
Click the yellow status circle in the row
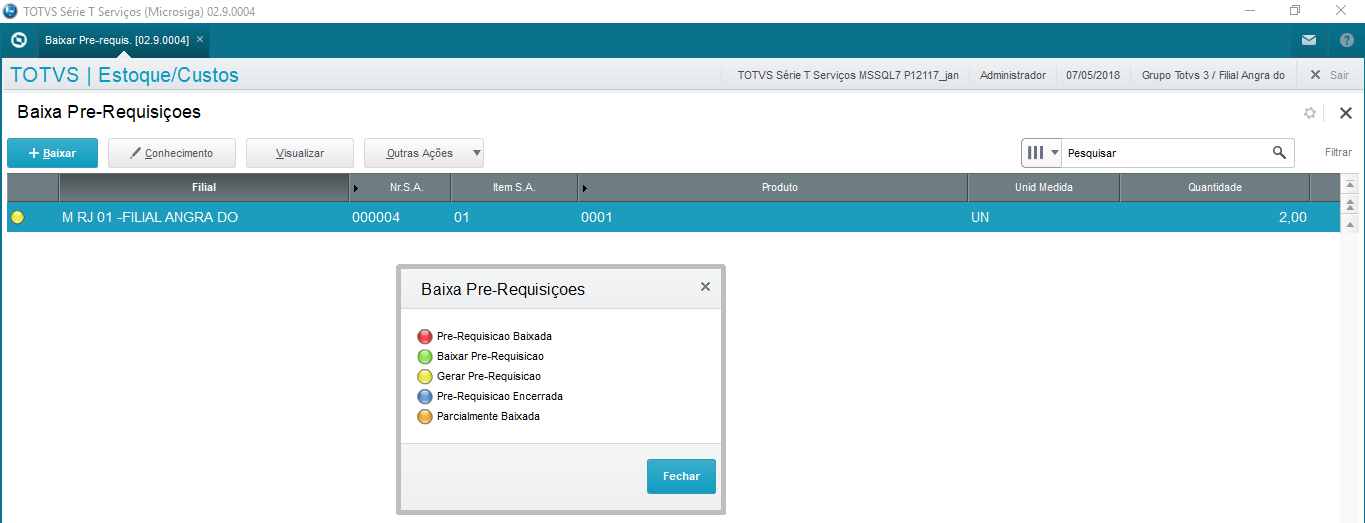coord(17,217)
